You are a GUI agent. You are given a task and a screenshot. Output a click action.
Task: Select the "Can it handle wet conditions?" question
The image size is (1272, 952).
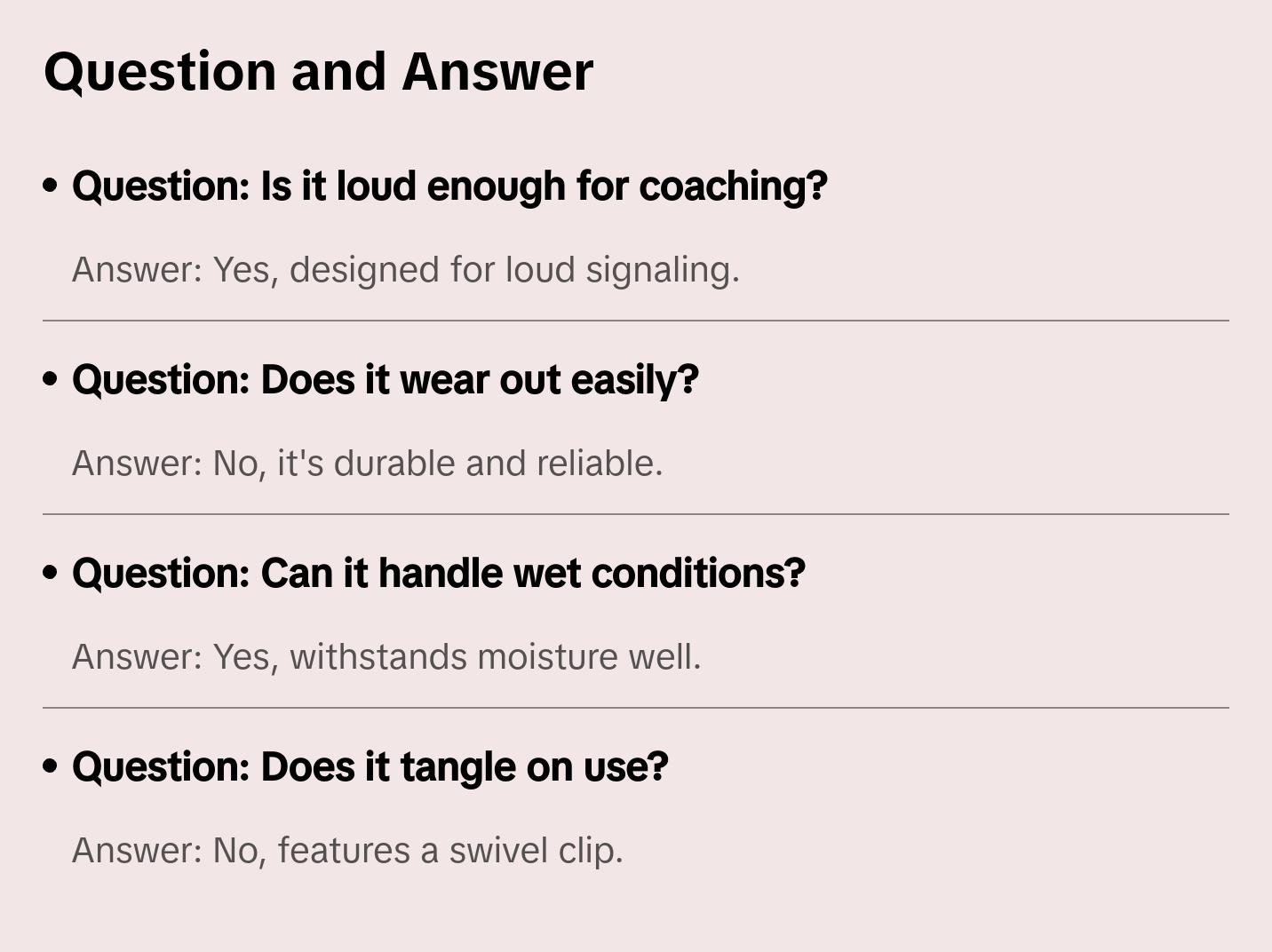439,574
